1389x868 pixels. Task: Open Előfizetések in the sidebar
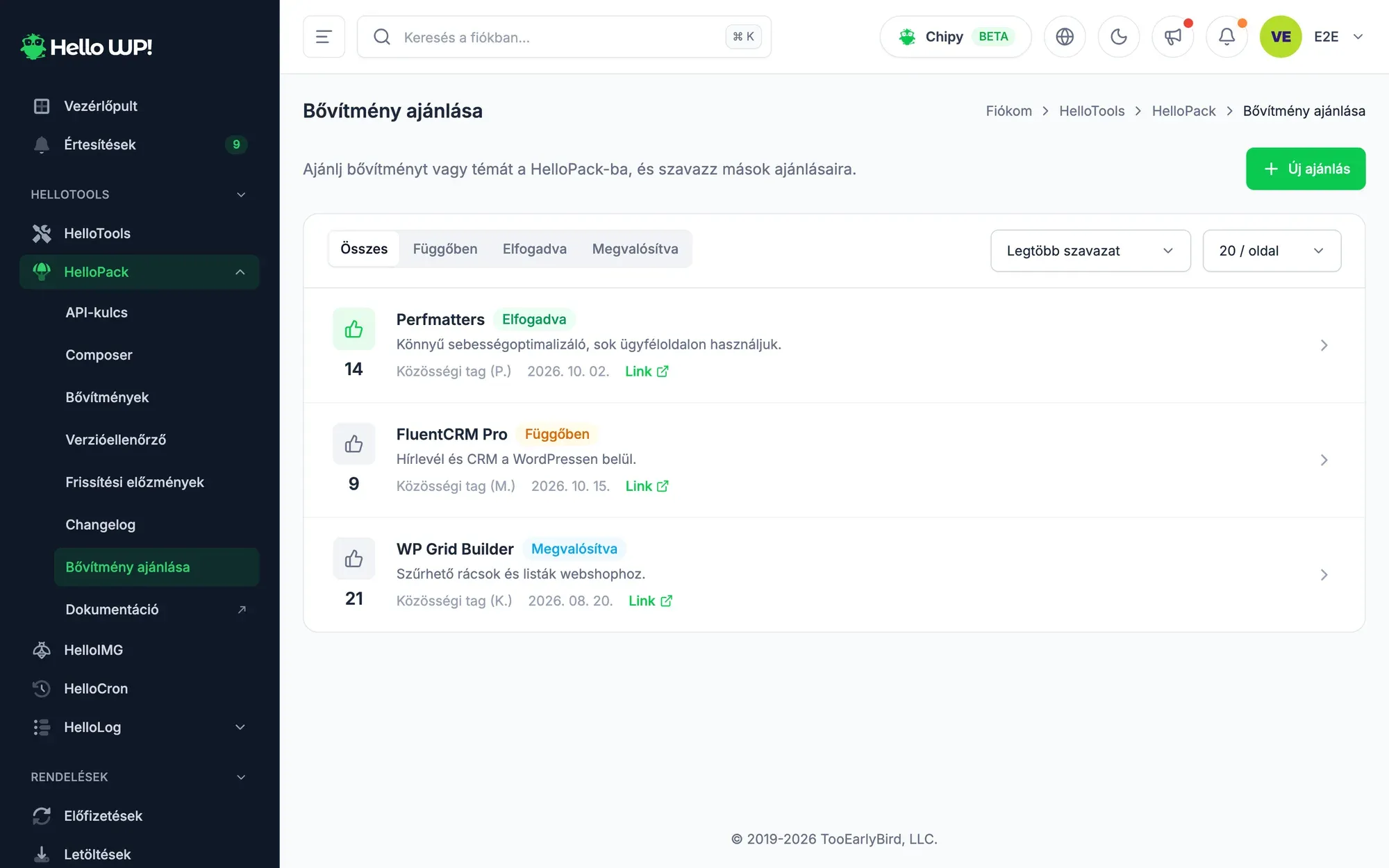coord(140,816)
